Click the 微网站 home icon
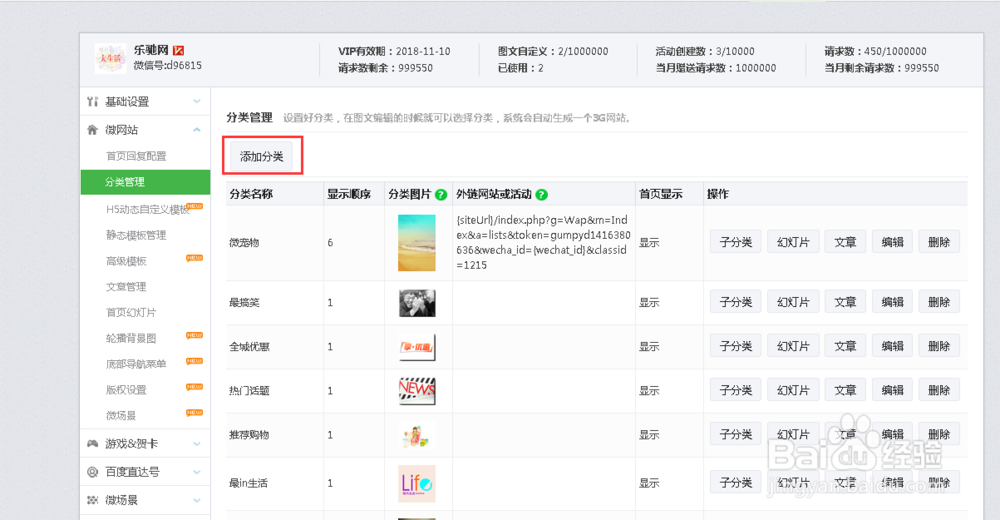Viewport: 1000px width, 520px height. [x=93, y=130]
